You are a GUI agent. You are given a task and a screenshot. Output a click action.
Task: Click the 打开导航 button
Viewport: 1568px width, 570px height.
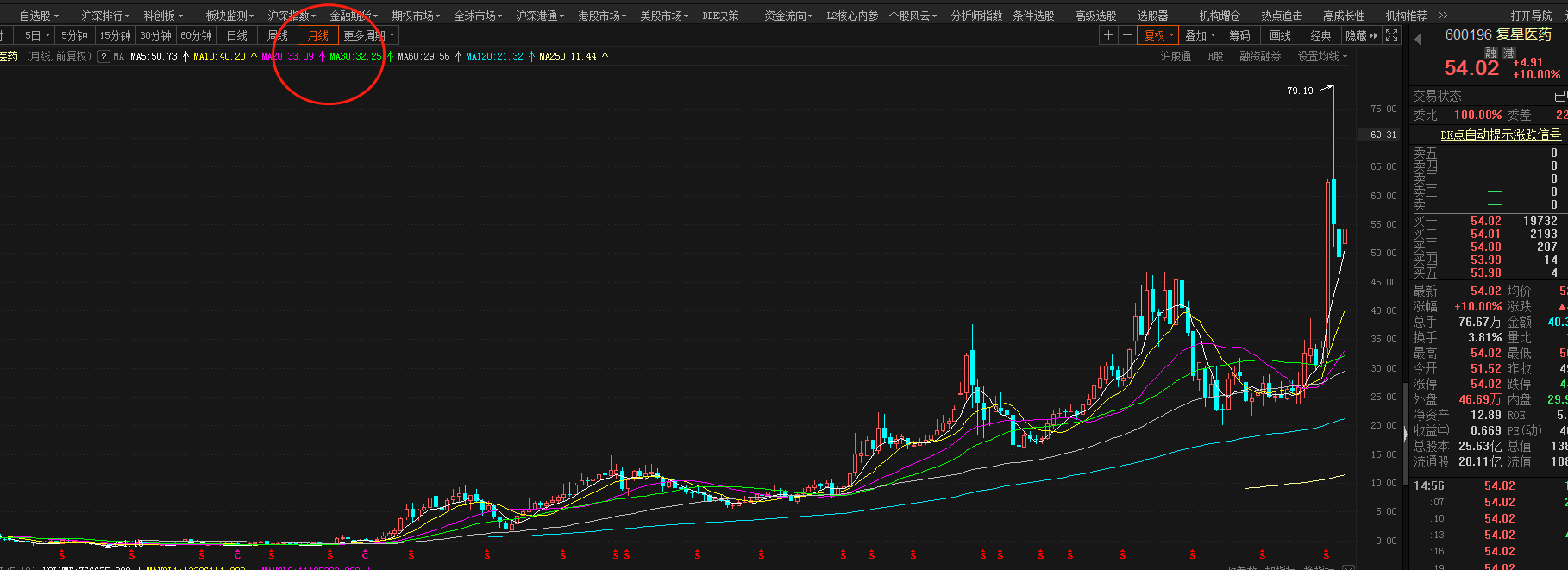[1531, 16]
